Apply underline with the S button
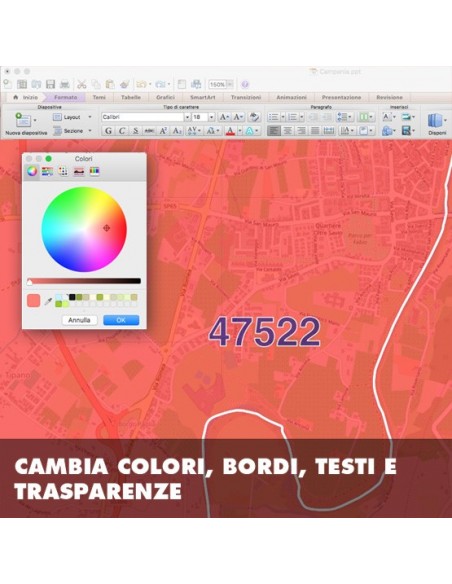452x584 pixels. [136, 131]
